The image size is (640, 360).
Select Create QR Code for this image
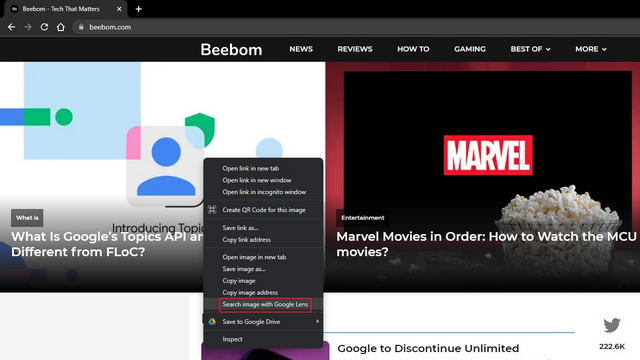pyautogui.click(x=263, y=210)
